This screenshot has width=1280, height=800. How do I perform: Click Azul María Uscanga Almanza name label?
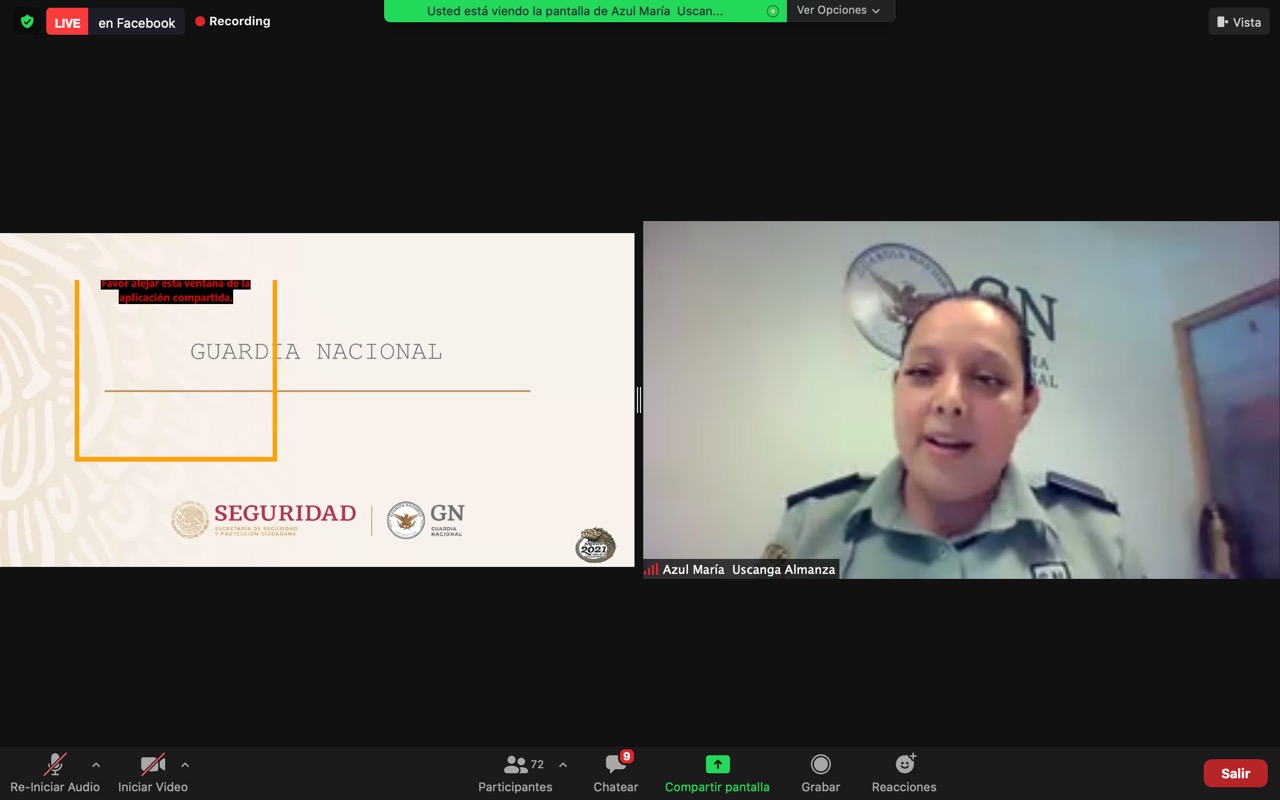(749, 569)
